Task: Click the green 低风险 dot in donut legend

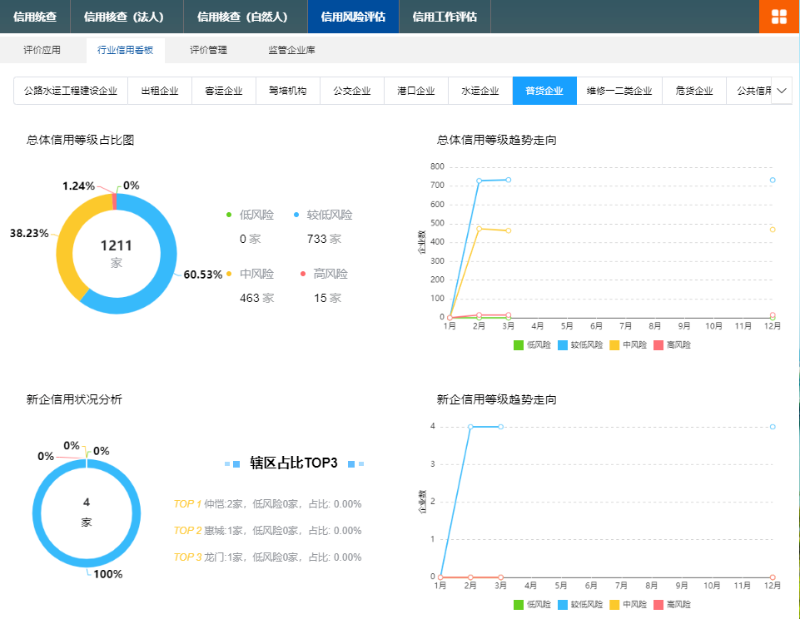Action: (229, 215)
